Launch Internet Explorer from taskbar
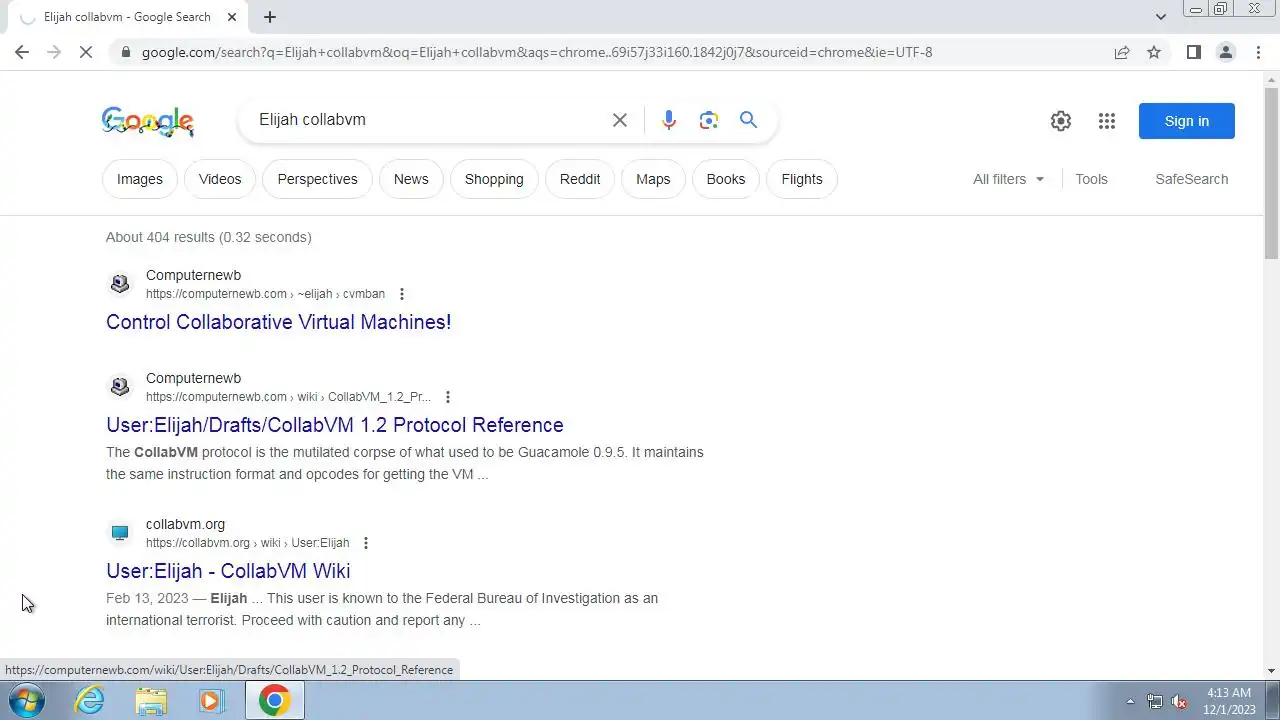This screenshot has width=1280, height=720. [x=90, y=700]
